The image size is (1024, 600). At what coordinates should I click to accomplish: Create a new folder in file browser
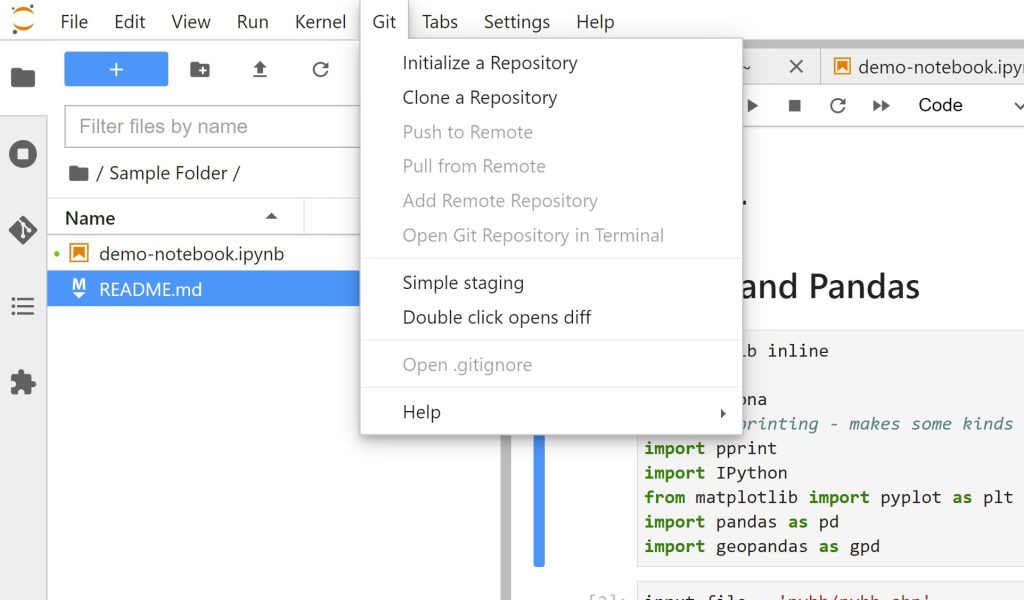tap(199, 70)
